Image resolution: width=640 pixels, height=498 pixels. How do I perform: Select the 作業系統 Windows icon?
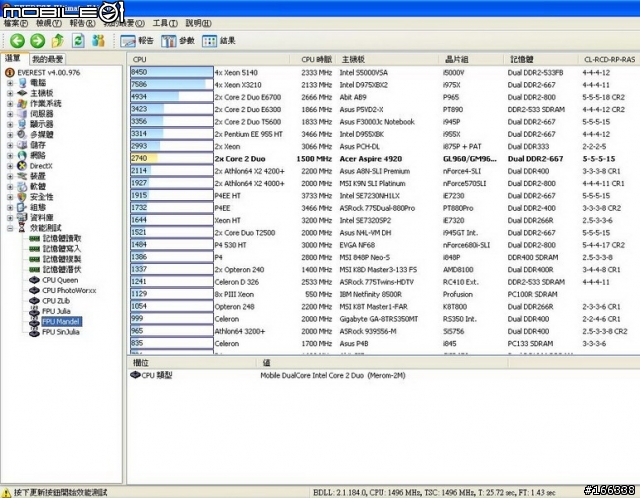tap(22, 104)
